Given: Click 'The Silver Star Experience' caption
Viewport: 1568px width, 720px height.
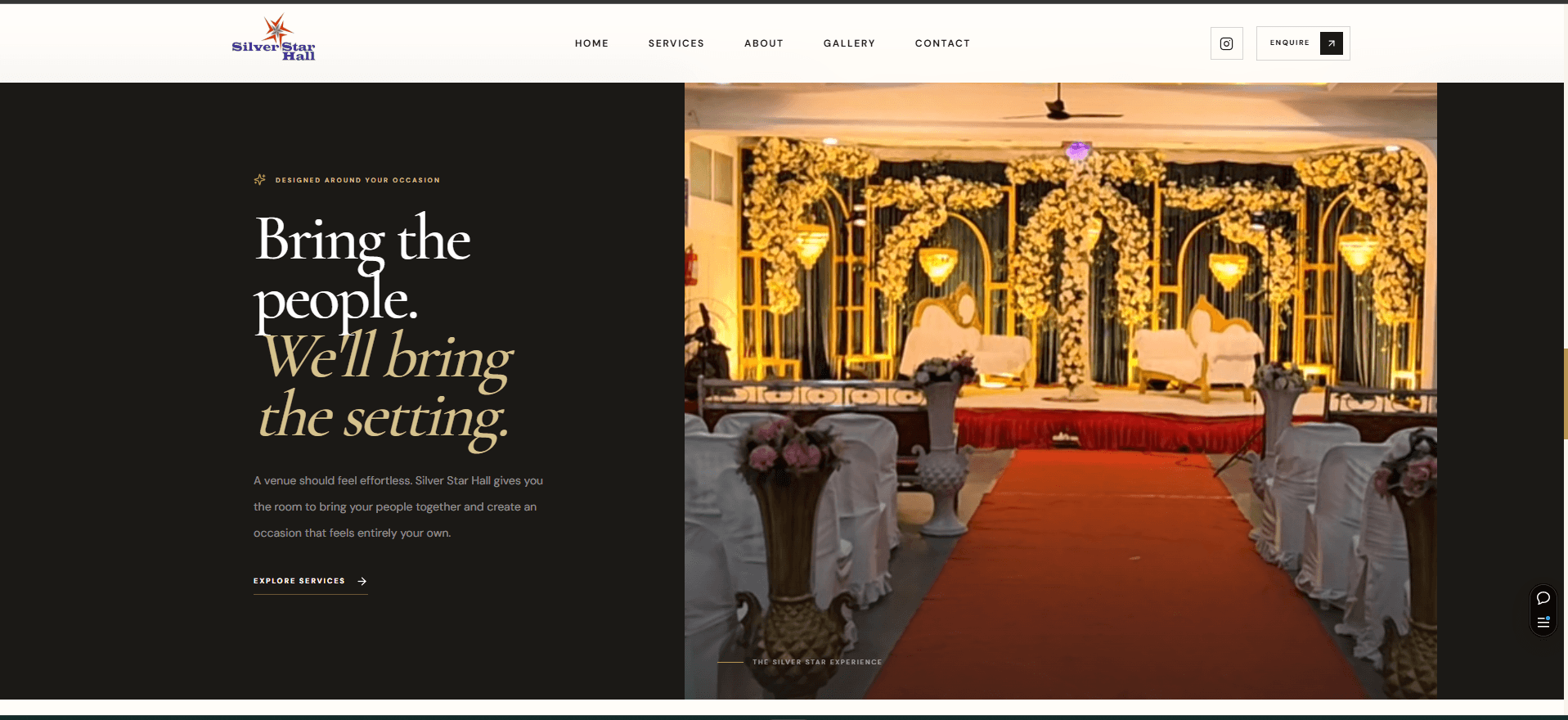Looking at the screenshot, I should 817,662.
